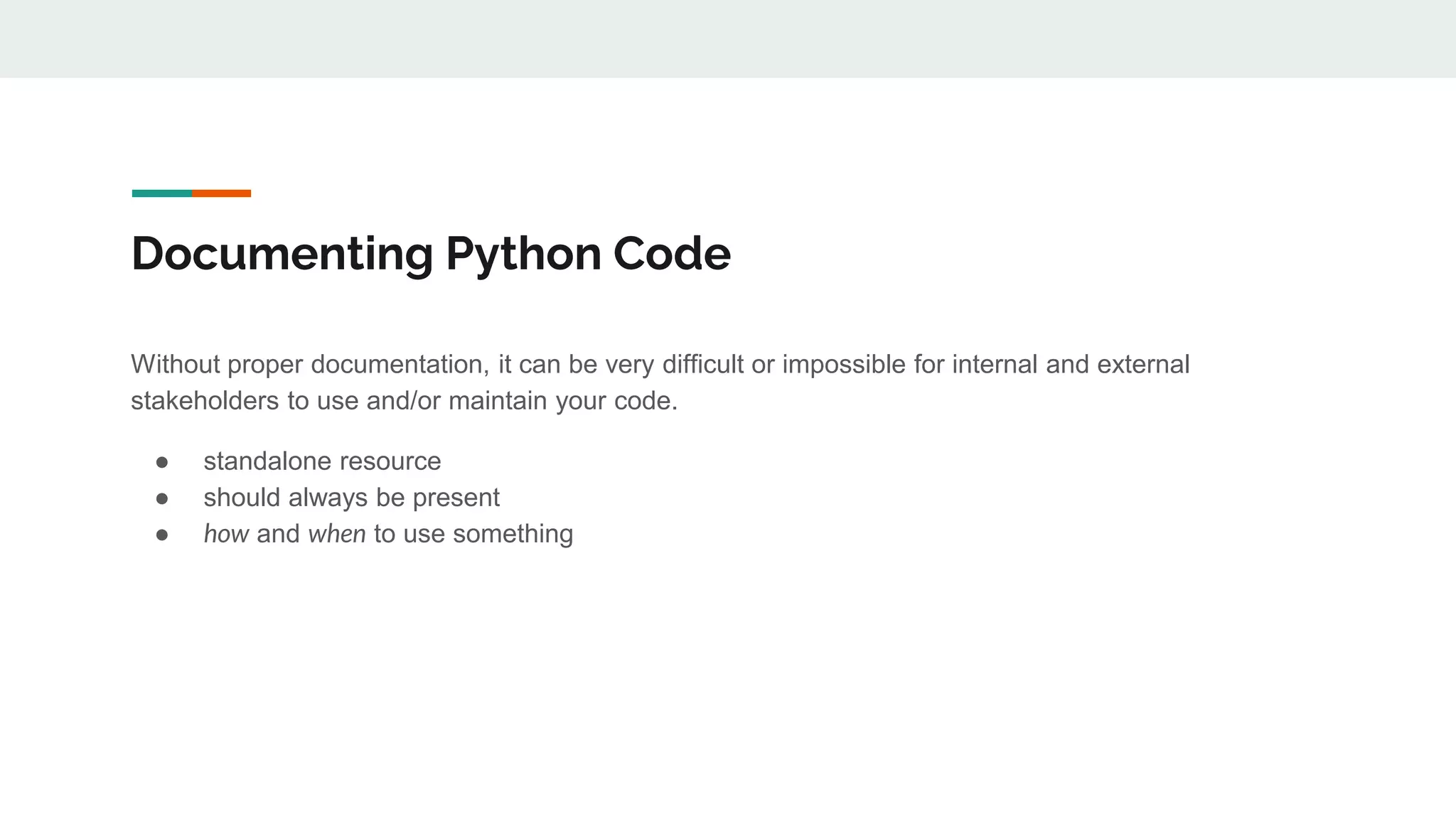Click 'maintain your code.' in the paragraph

[x=563, y=401]
